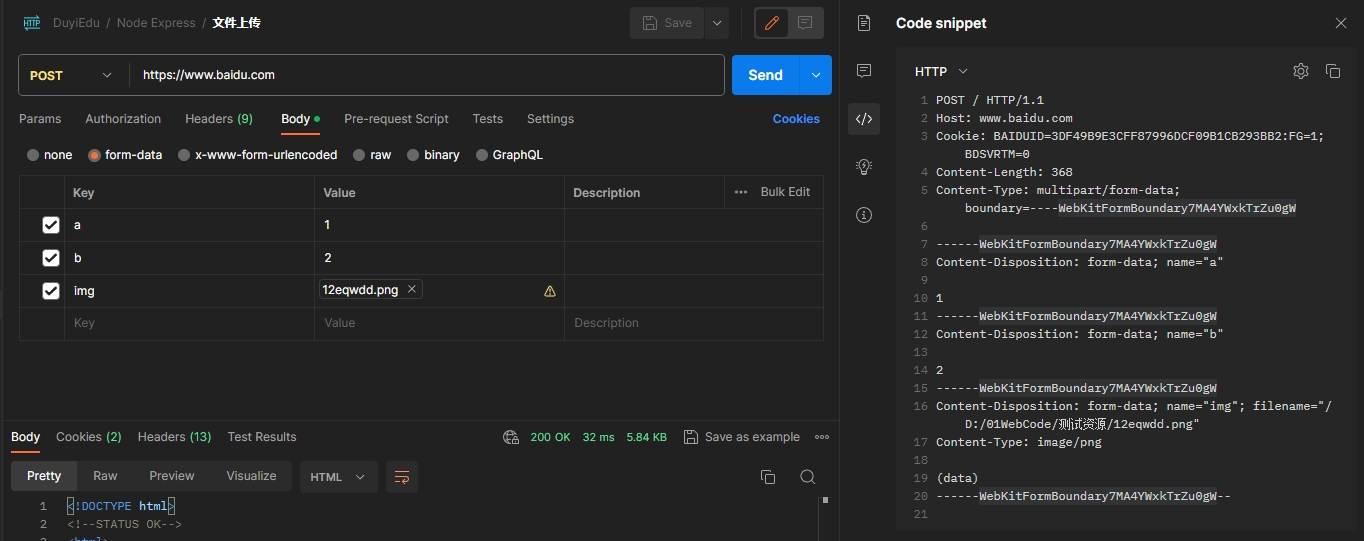Open the request info icon in sidebar
This screenshot has width=1364, height=541.
point(864,215)
